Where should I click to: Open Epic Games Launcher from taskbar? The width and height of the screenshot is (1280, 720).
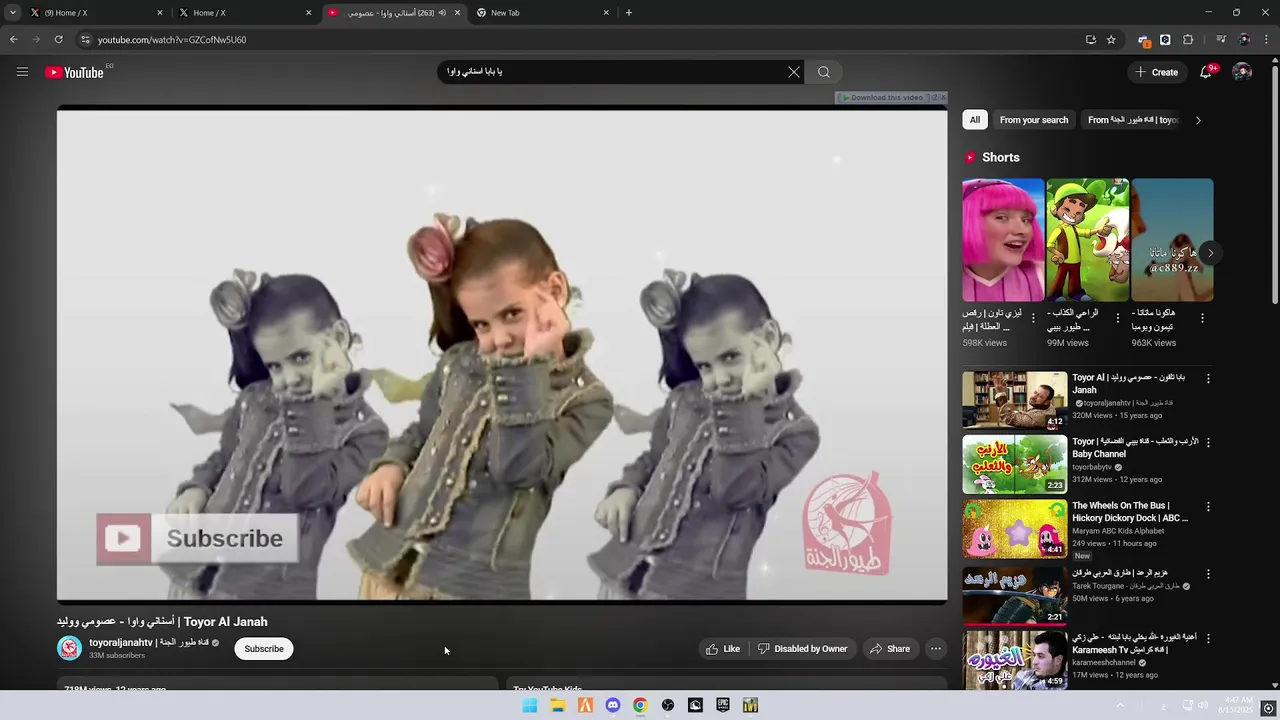point(723,705)
